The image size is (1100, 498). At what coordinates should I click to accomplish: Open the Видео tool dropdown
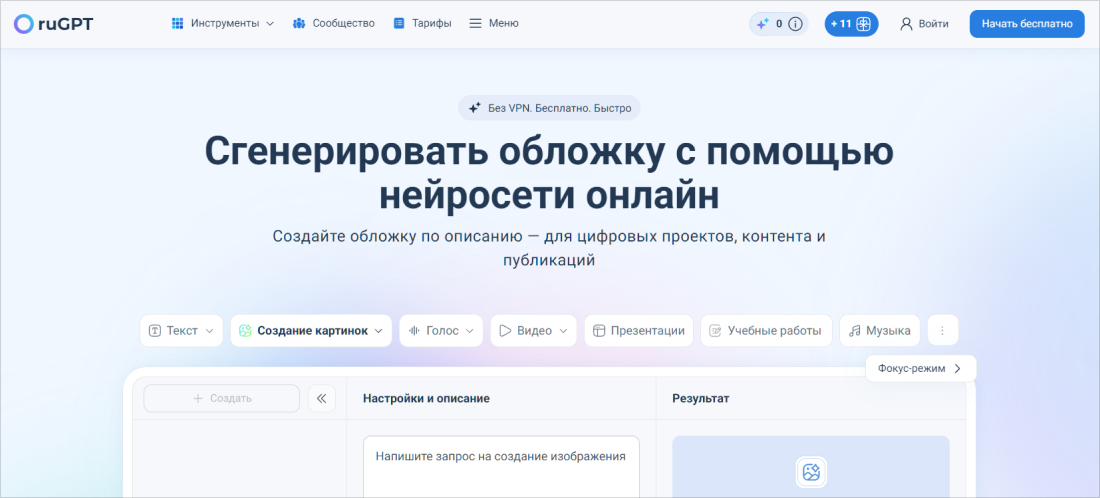[x=533, y=331]
